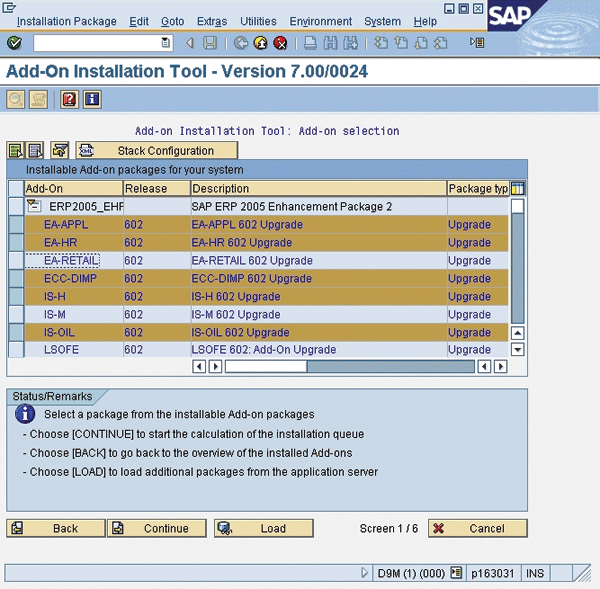Click the blue information icon in application toolbar
600x589 pixels.
pos(92,100)
